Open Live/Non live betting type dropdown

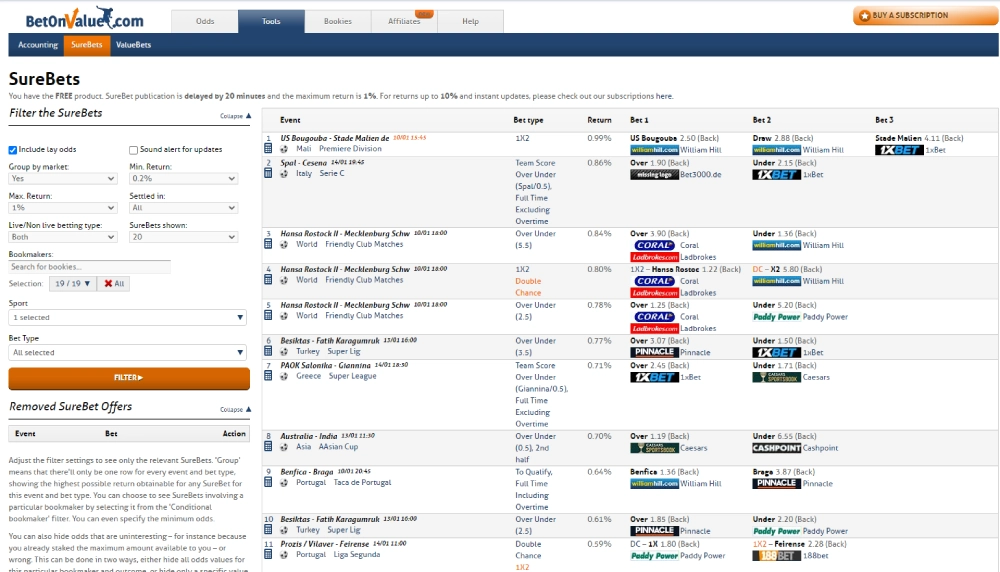62,237
